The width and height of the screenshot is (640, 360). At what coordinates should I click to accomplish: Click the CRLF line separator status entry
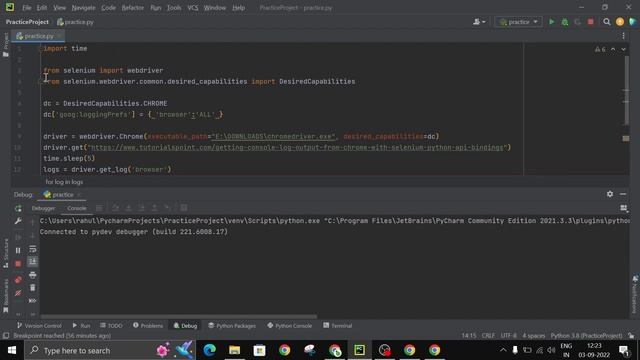(488, 336)
